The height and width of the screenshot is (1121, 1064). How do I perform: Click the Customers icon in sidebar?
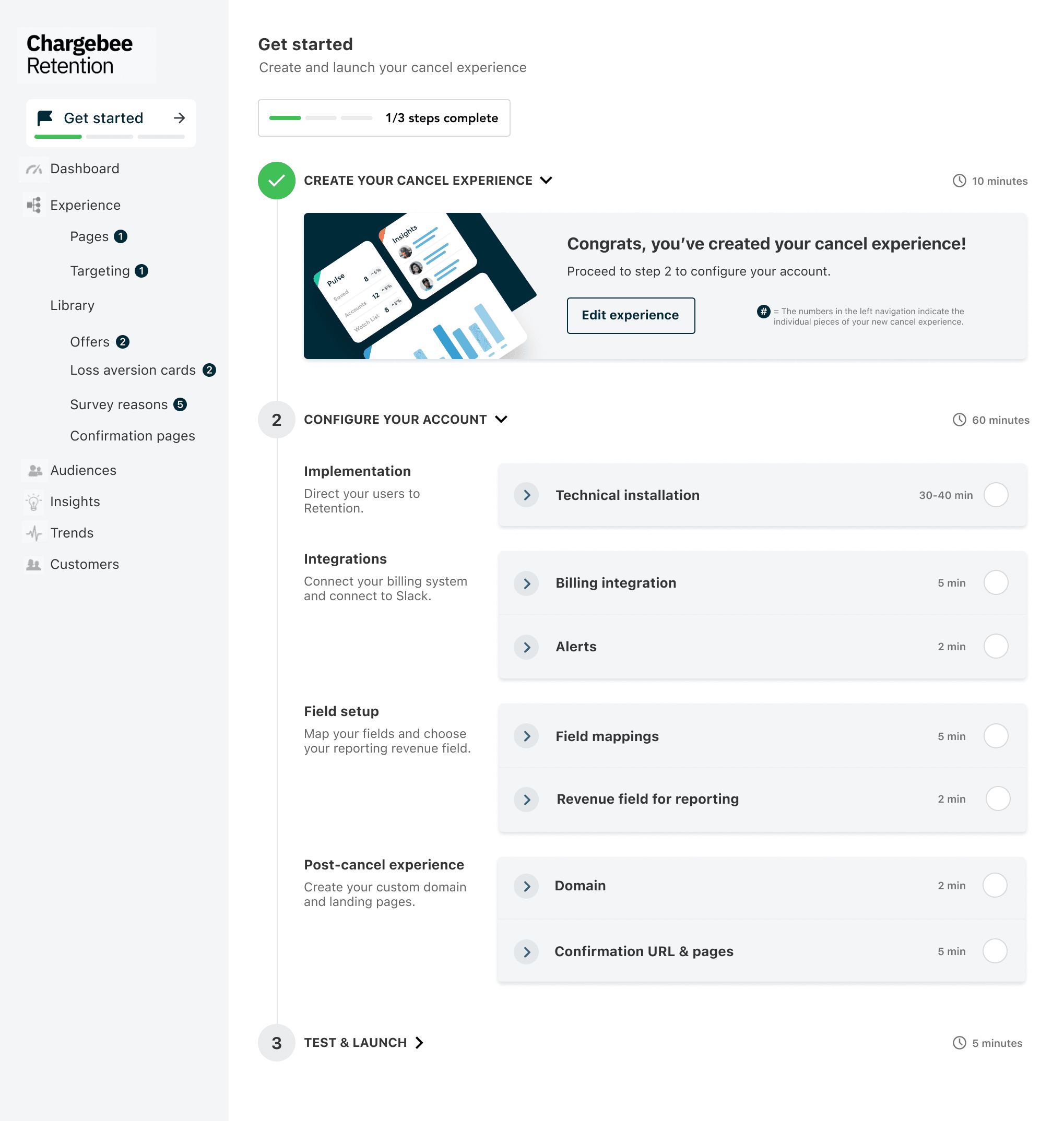click(x=34, y=564)
